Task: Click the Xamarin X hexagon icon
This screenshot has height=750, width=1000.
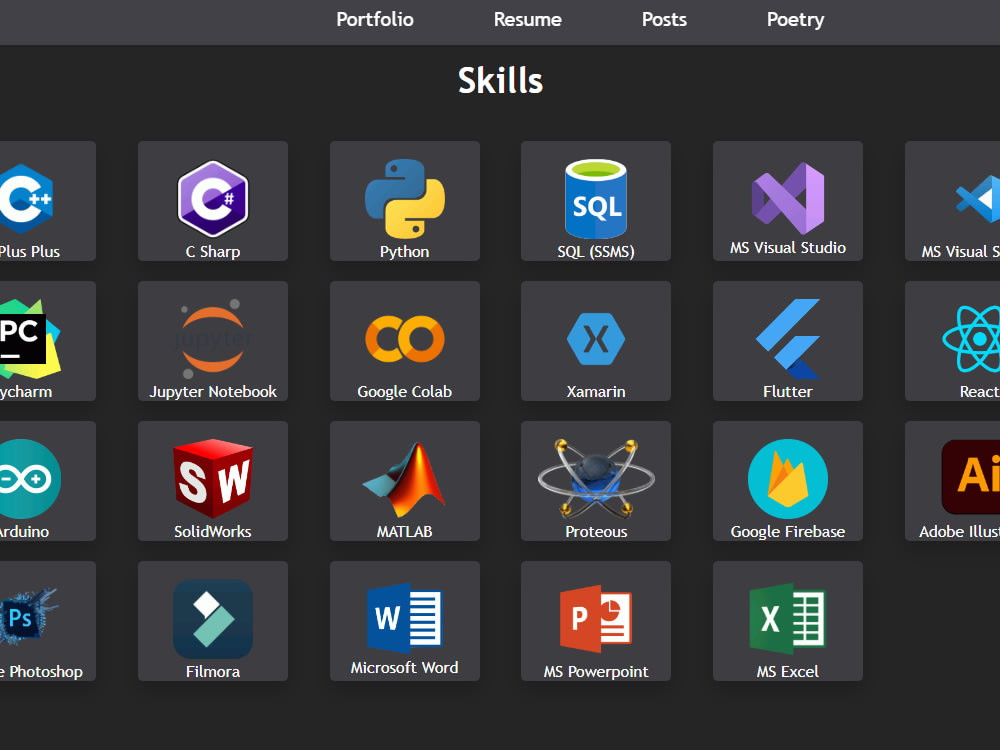Action: pyautogui.click(x=596, y=339)
